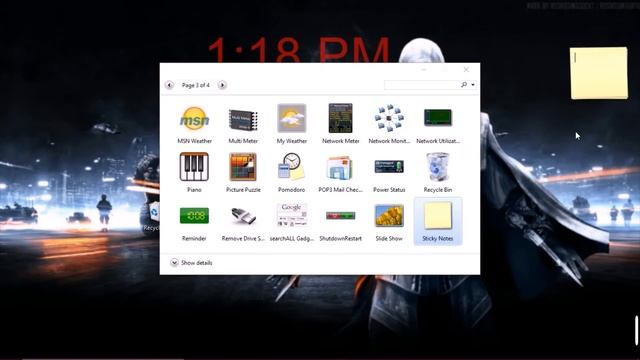This screenshot has height=360, width=640.
Task: Expand Show details at the bottom
Action: pos(191,262)
